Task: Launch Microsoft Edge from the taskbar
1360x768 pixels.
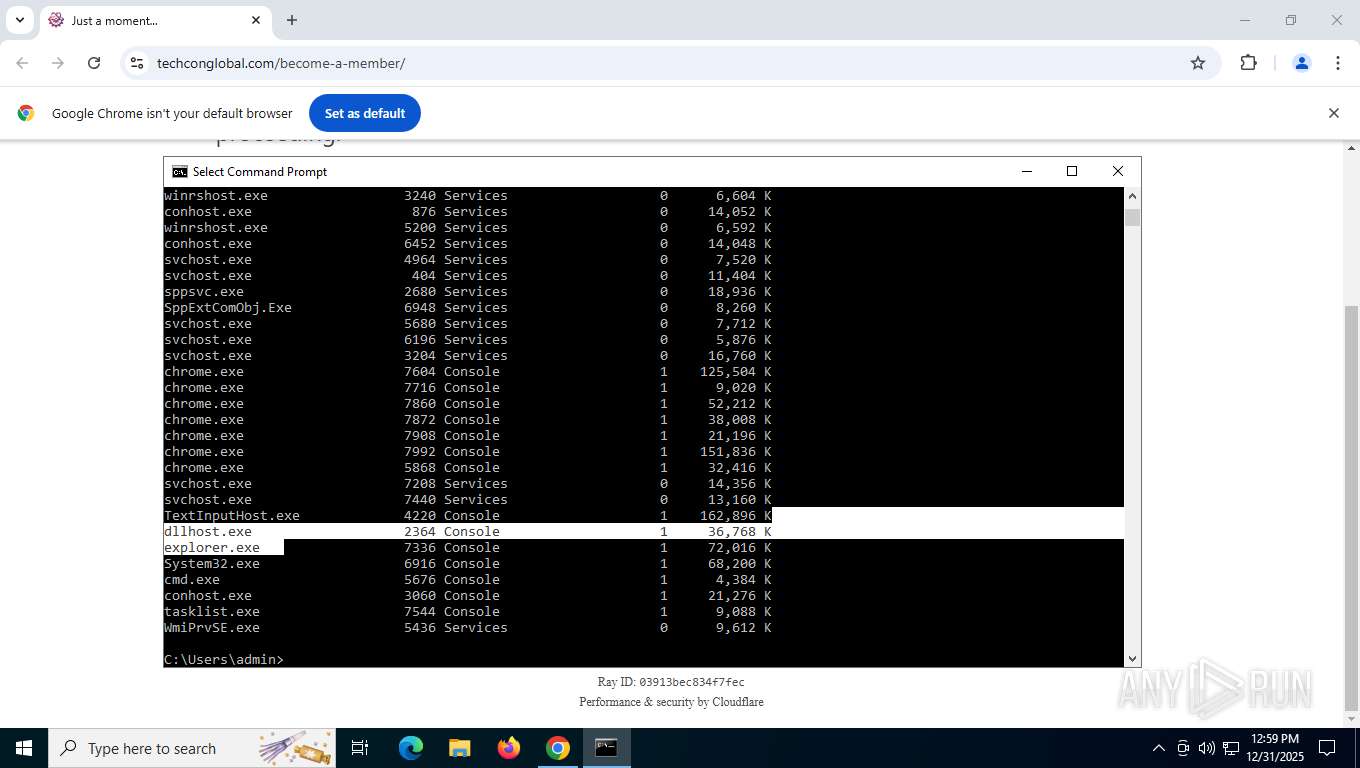Action: coord(411,748)
